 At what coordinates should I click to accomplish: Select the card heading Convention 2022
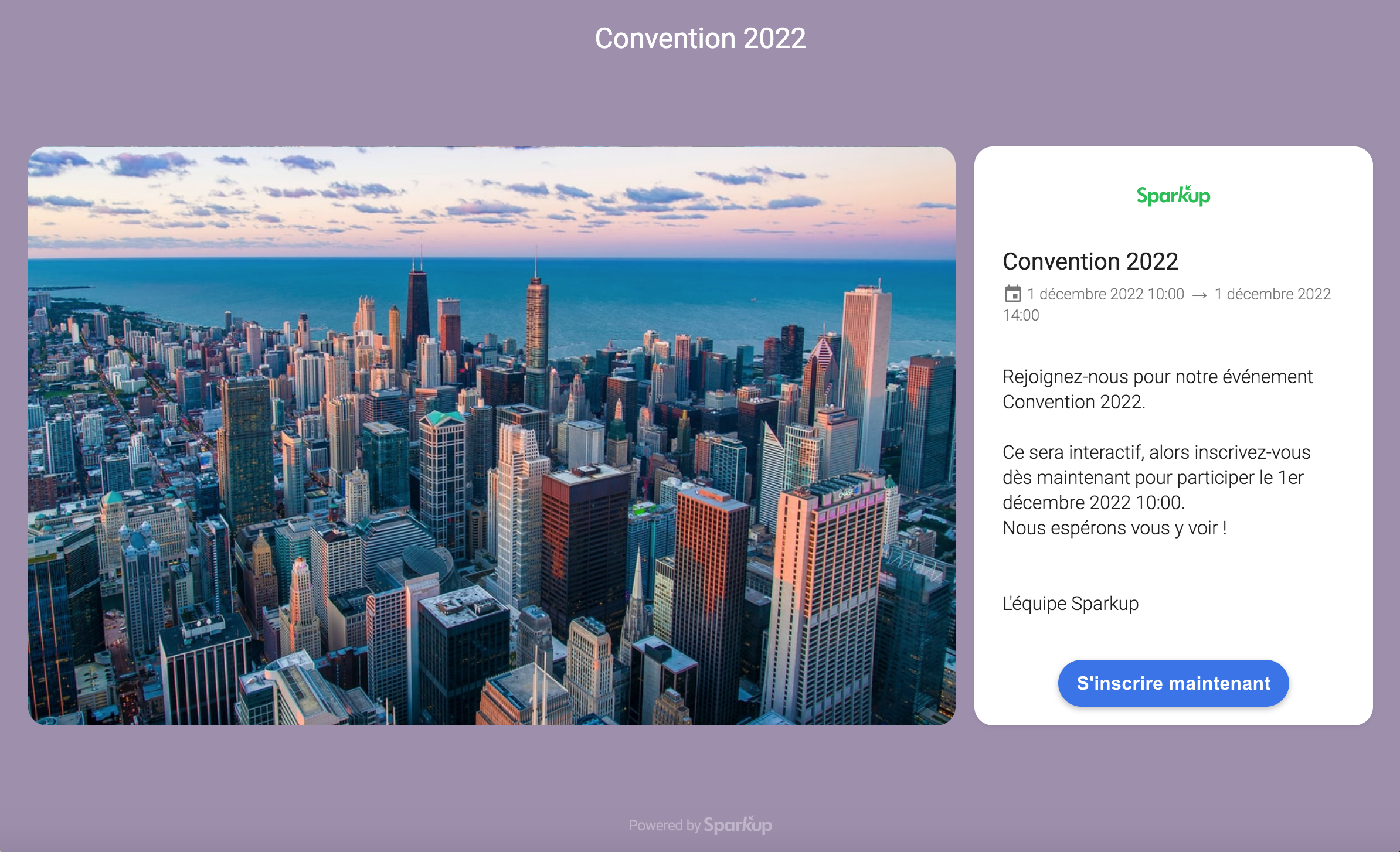click(1090, 261)
